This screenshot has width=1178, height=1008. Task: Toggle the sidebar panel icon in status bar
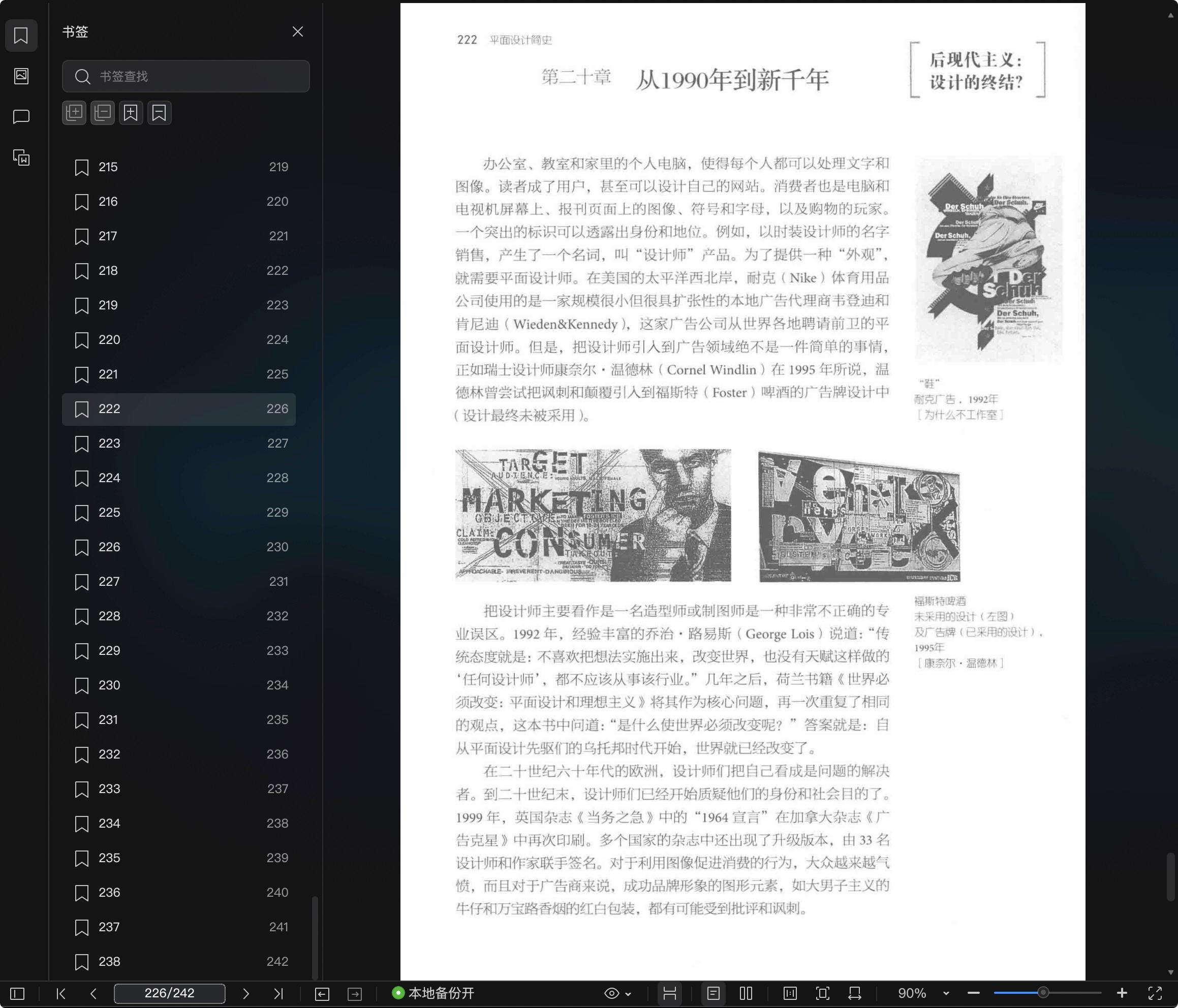click(18, 994)
